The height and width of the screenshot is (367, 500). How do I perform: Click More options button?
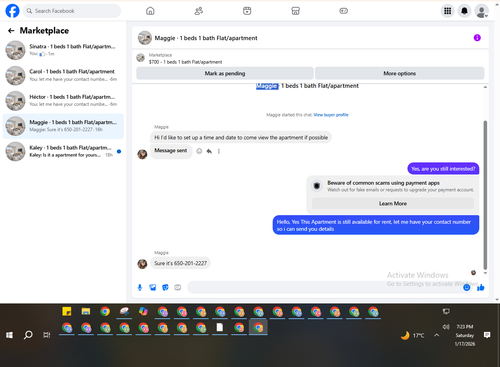coord(399,73)
